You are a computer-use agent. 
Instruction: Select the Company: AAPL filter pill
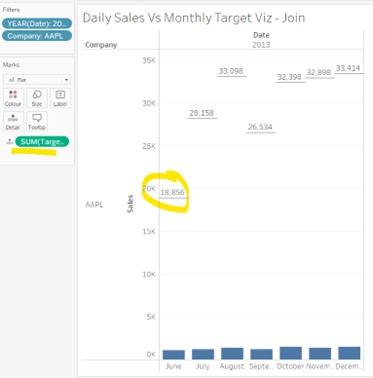[x=37, y=36]
